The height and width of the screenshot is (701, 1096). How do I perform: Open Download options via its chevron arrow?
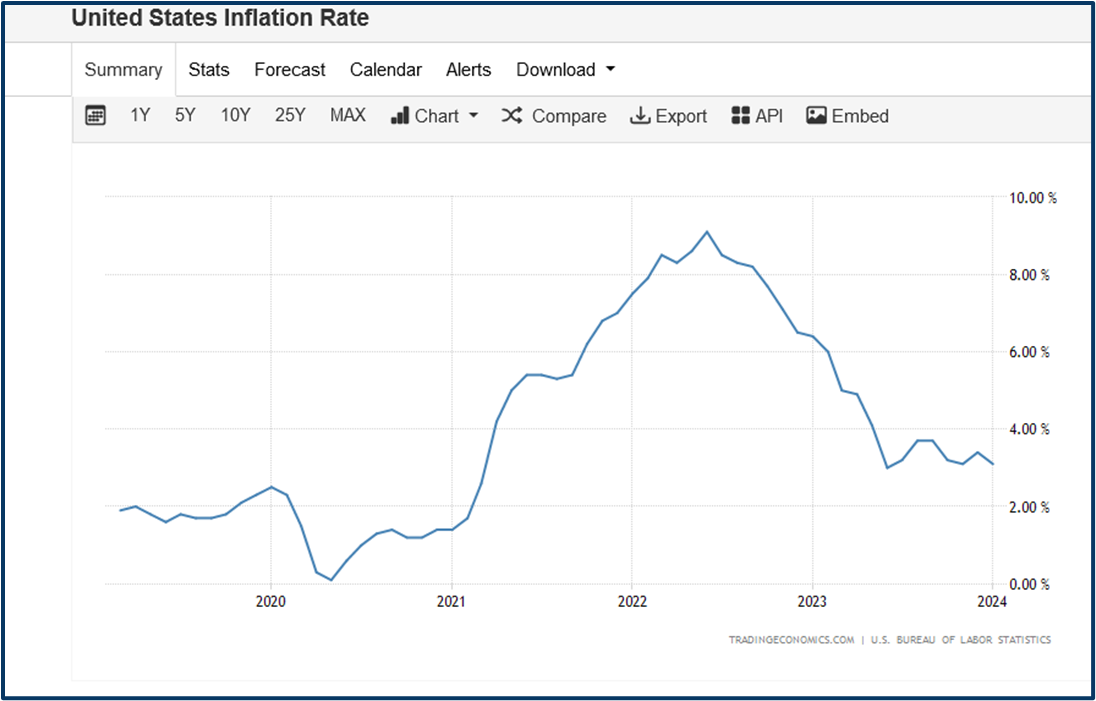tap(611, 69)
